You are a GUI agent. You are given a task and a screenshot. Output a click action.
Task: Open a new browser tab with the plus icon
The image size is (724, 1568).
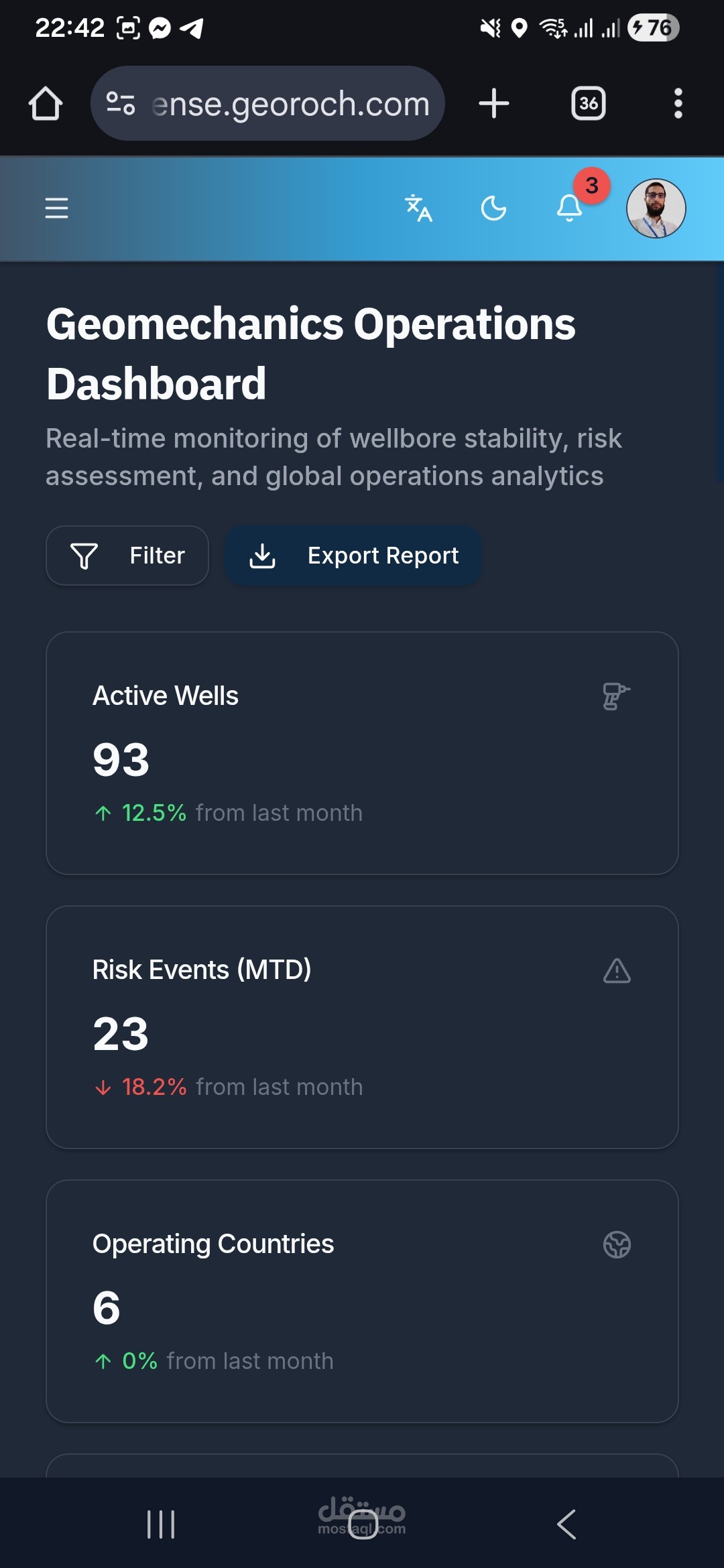[494, 103]
